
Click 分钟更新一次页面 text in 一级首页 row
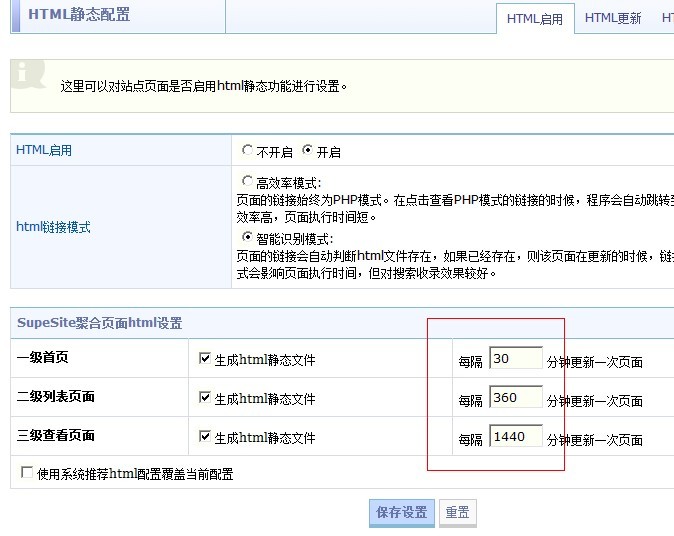[x=595, y=362]
